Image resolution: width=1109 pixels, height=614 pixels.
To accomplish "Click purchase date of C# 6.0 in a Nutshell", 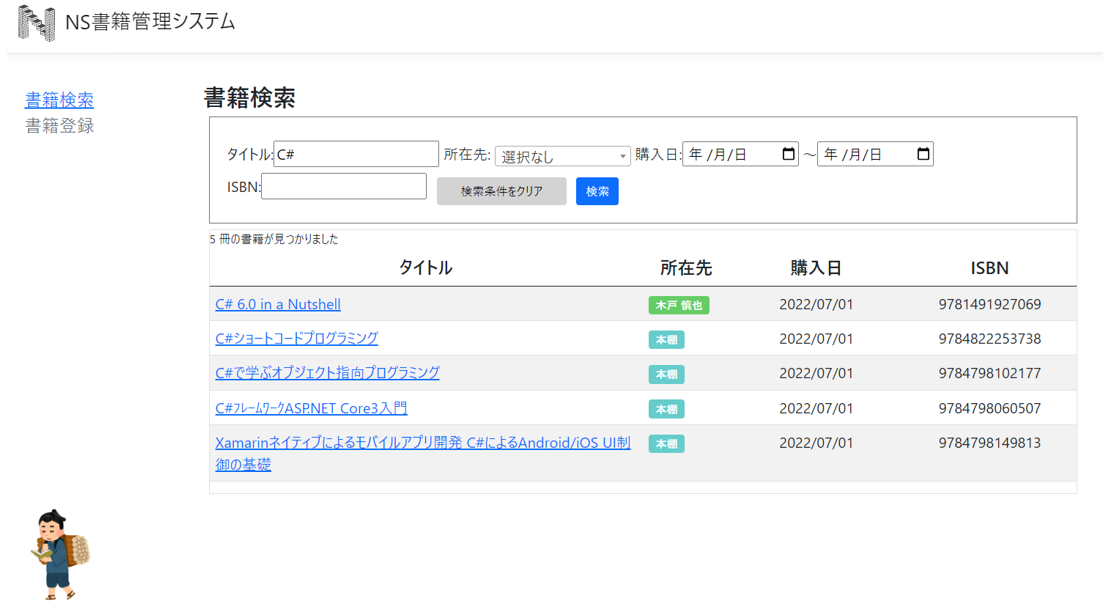I will point(816,304).
